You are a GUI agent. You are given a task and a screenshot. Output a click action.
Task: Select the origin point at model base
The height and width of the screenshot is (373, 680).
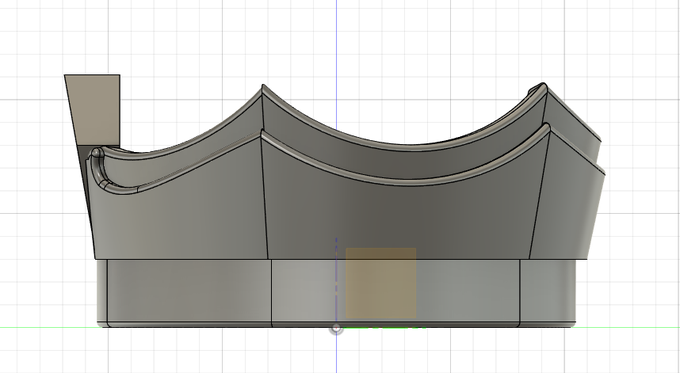[337, 329]
